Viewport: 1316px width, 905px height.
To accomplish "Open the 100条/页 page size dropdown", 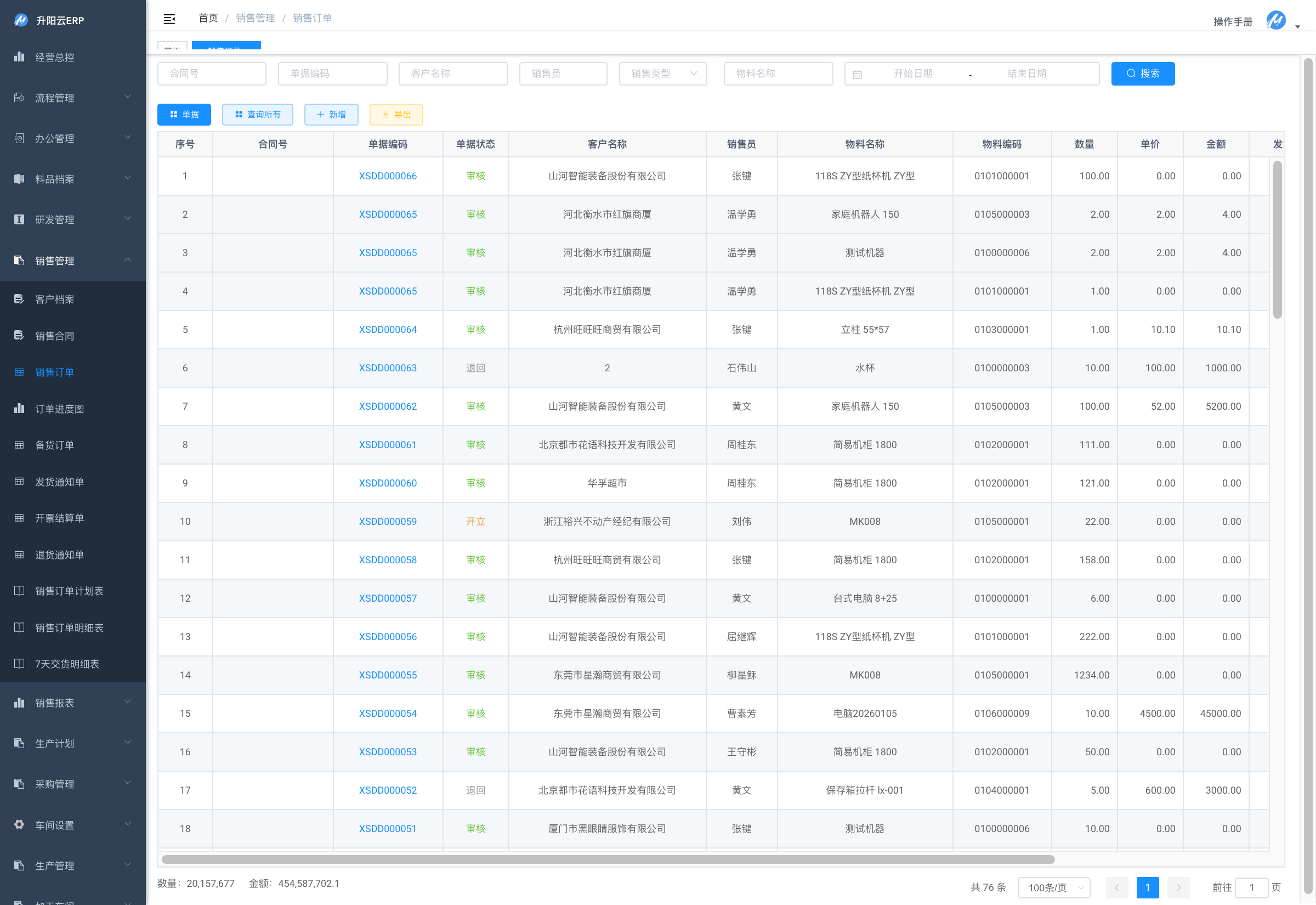I will click(x=1053, y=887).
